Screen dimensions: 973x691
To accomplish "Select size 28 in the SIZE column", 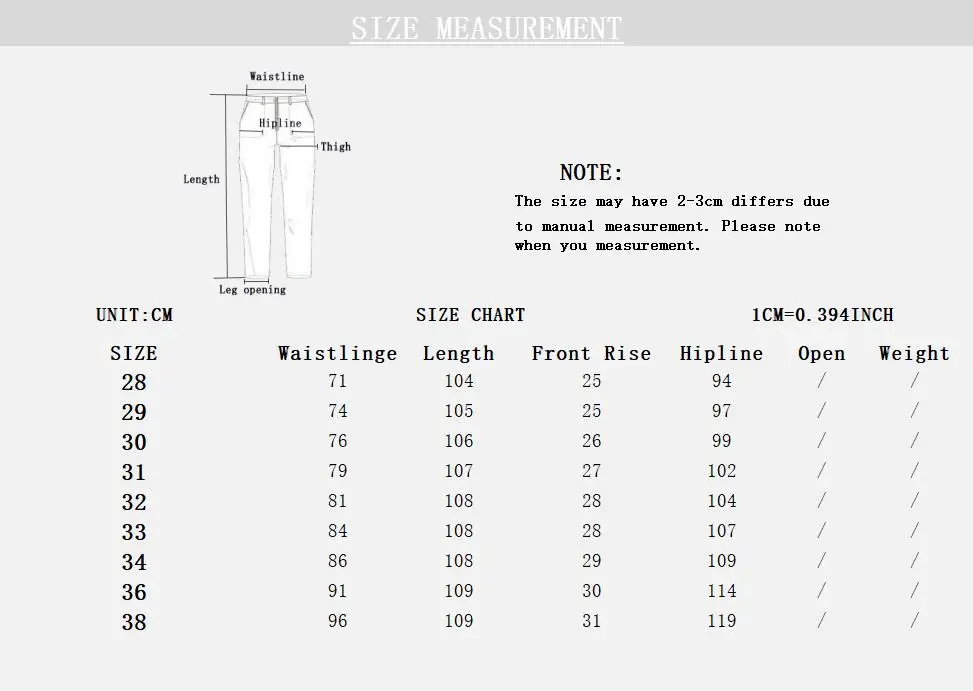I will [134, 382].
